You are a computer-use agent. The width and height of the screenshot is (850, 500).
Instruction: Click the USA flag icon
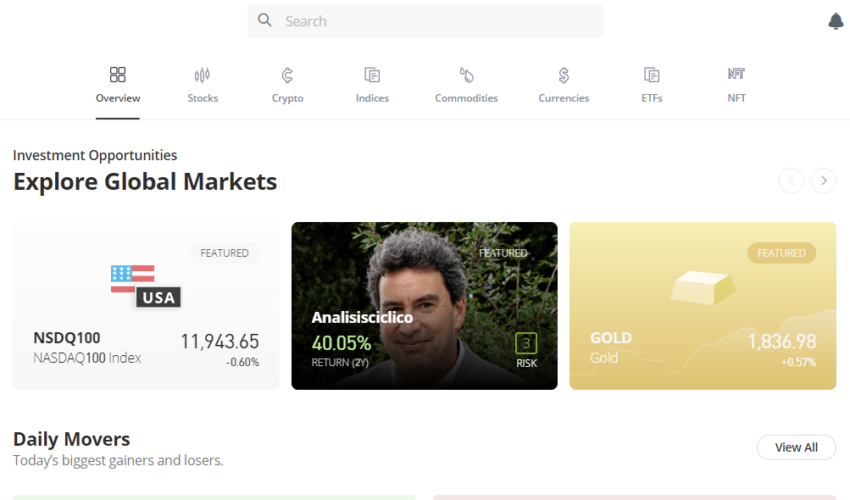[133, 279]
